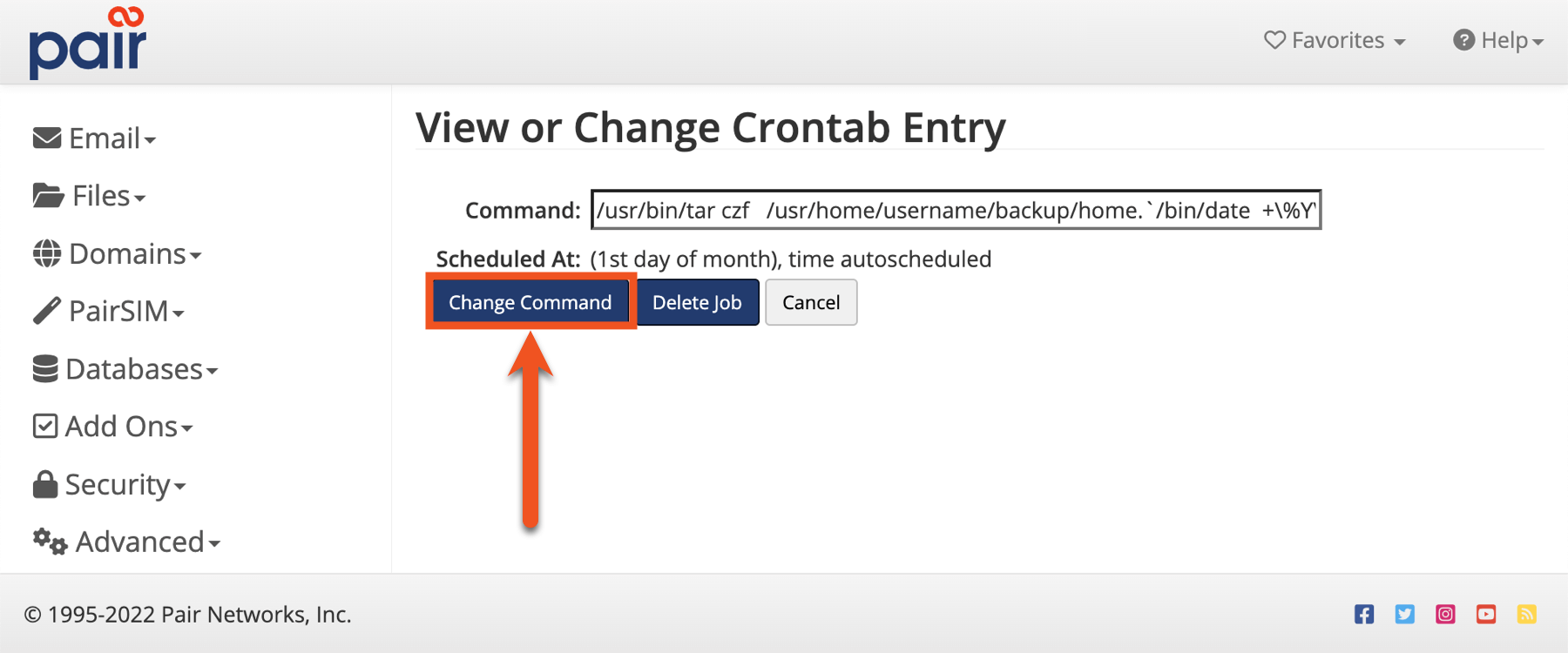Click the Security padlock icon
The height and width of the screenshot is (653, 1568).
coord(44,484)
